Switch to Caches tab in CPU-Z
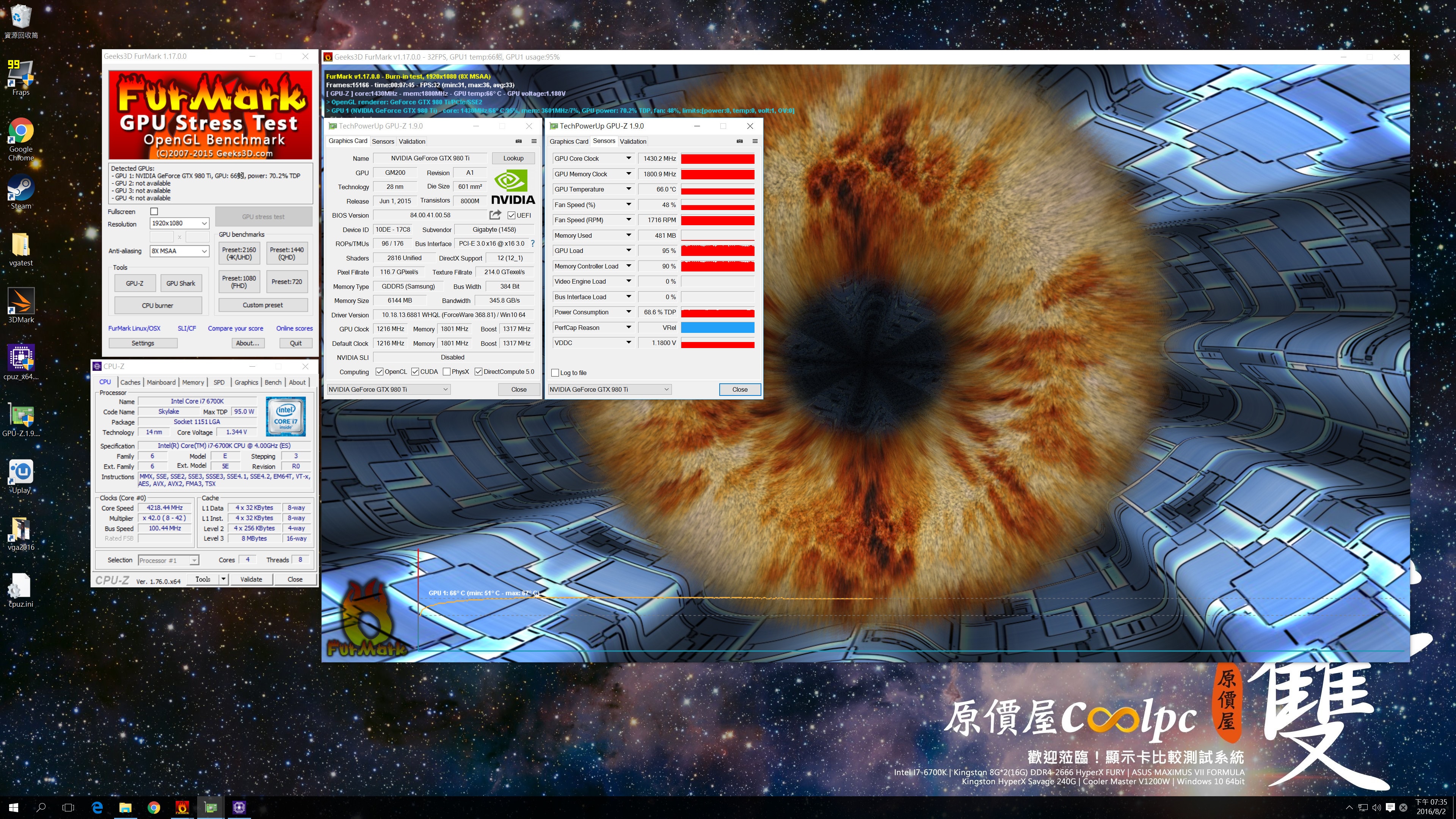This screenshot has width=1456, height=819. tap(130, 382)
